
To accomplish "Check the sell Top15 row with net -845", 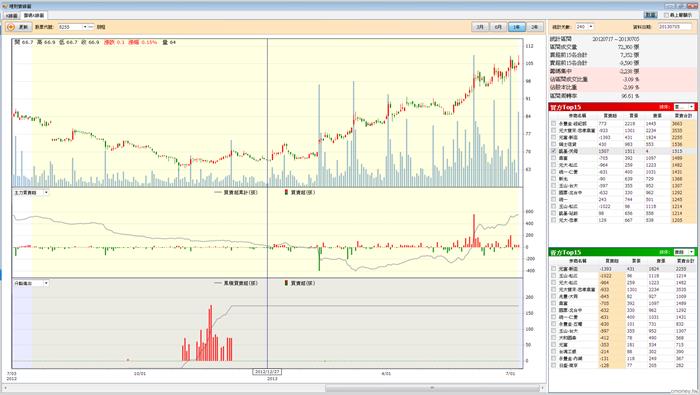I will (x=554, y=296).
